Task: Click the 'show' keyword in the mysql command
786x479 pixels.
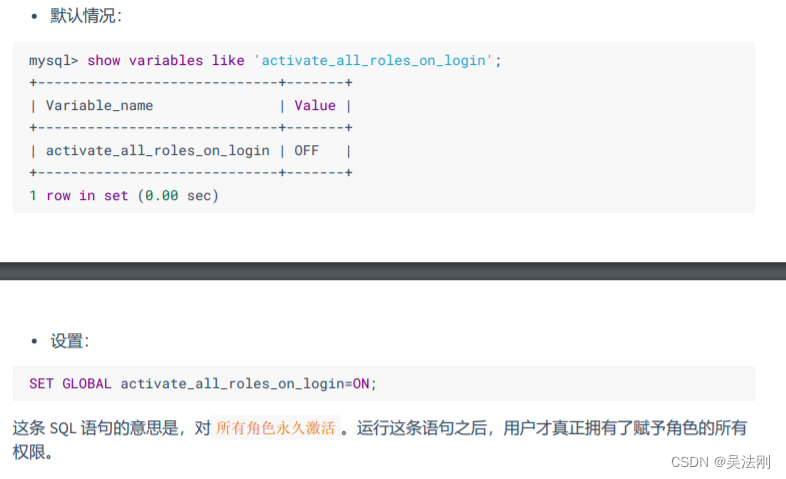Action: pos(104,61)
